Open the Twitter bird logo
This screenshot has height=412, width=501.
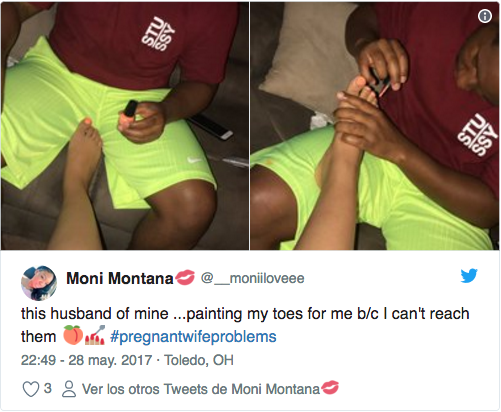pyautogui.click(x=469, y=276)
